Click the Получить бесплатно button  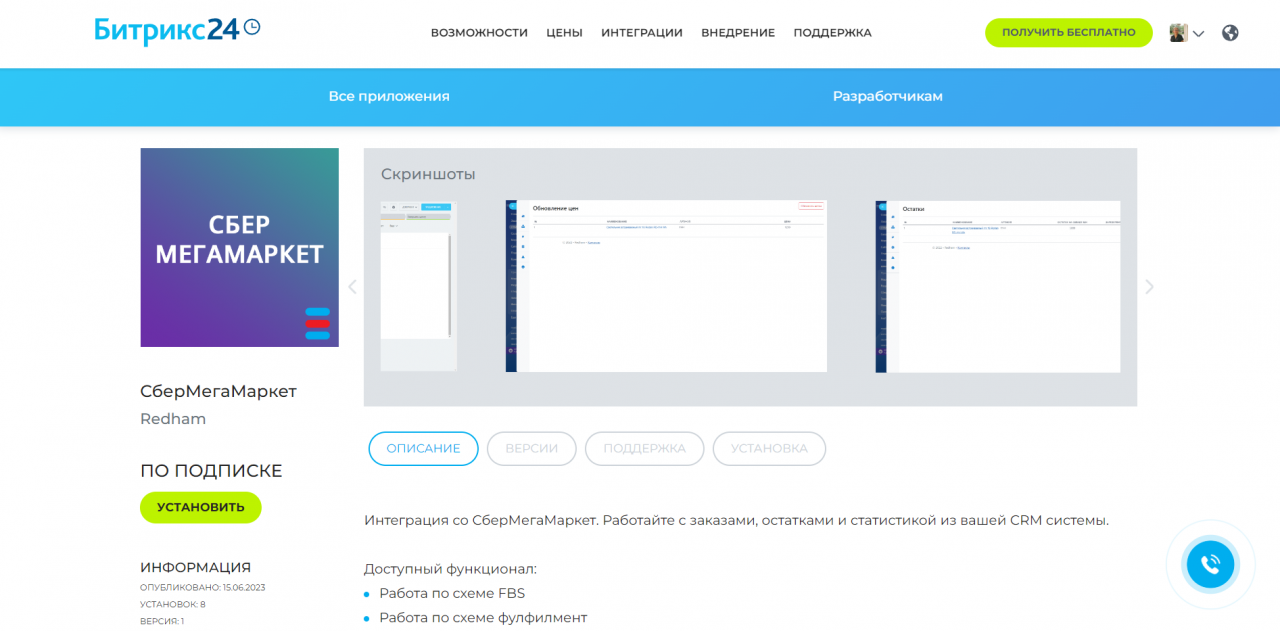1068,33
